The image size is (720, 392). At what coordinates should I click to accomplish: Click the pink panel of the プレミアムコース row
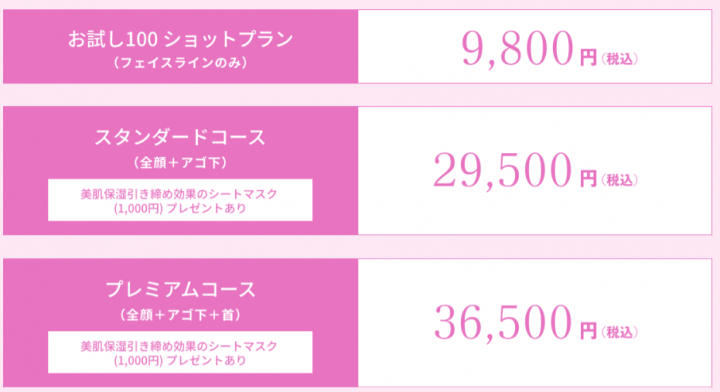[x=180, y=322]
